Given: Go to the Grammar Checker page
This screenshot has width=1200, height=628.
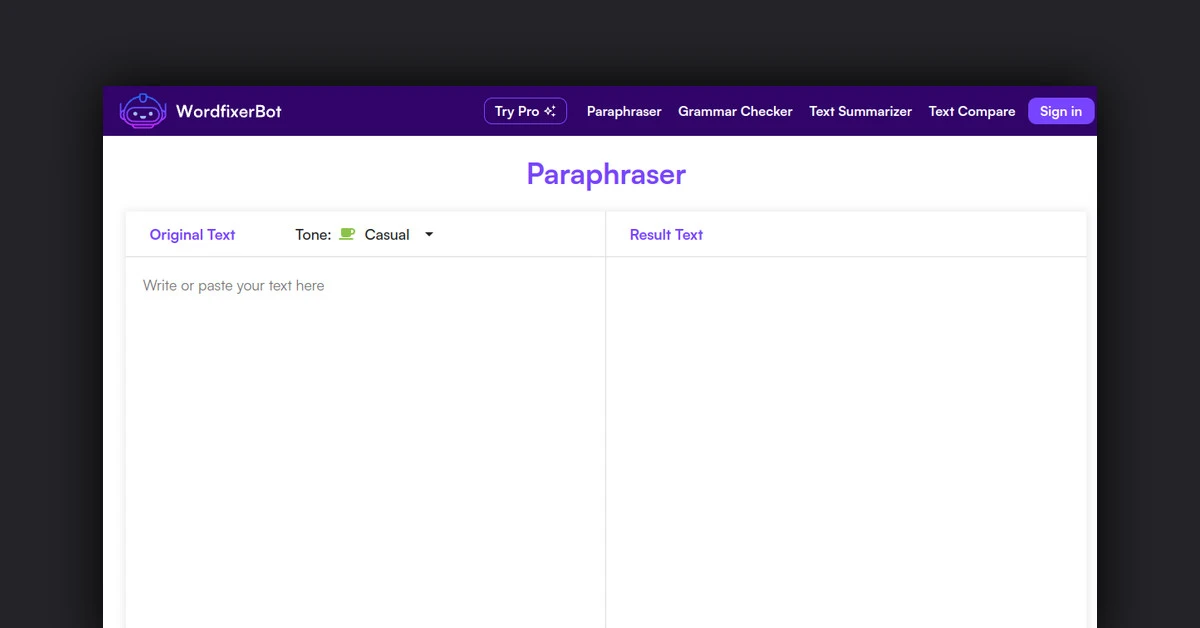Looking at the screenshot, I should (x=735, y=112).
